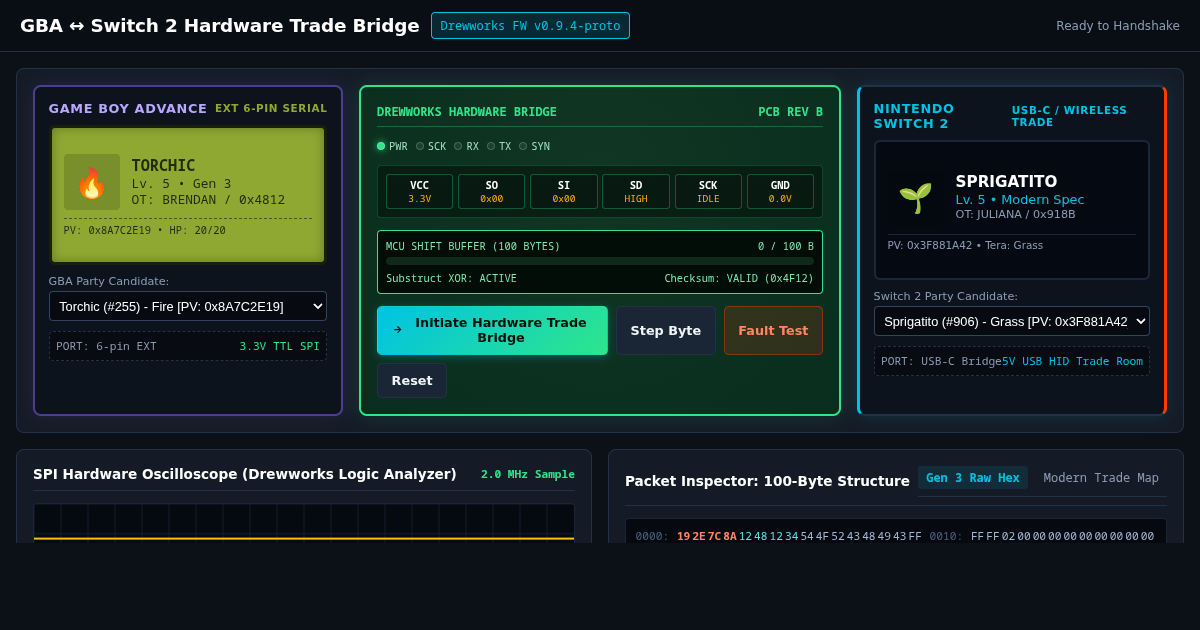Click PV: 0x8A7C2E19 HP: 20/20 line

click(145, 230)
